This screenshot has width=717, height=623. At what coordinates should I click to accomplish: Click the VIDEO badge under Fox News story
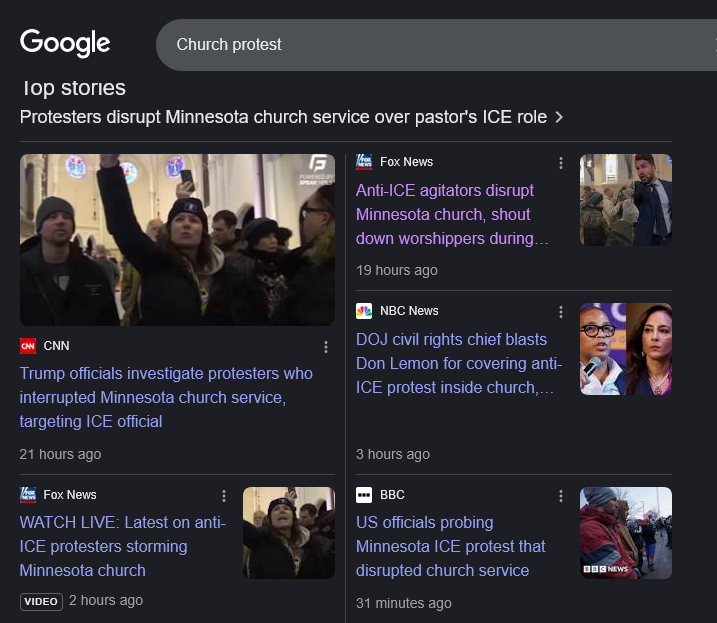(41, 601)
